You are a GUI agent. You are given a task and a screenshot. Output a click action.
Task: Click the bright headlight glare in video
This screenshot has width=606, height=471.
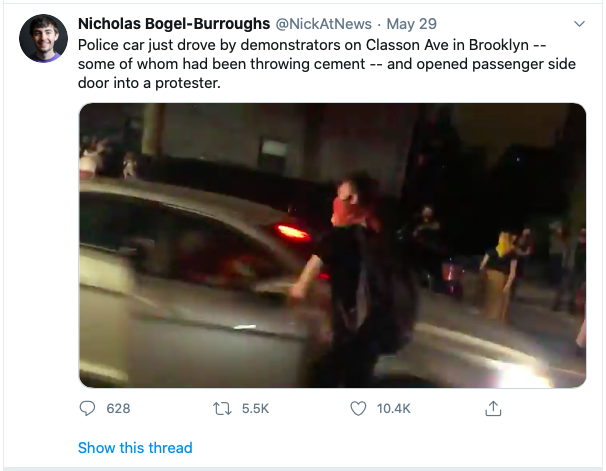click(522, 375)
